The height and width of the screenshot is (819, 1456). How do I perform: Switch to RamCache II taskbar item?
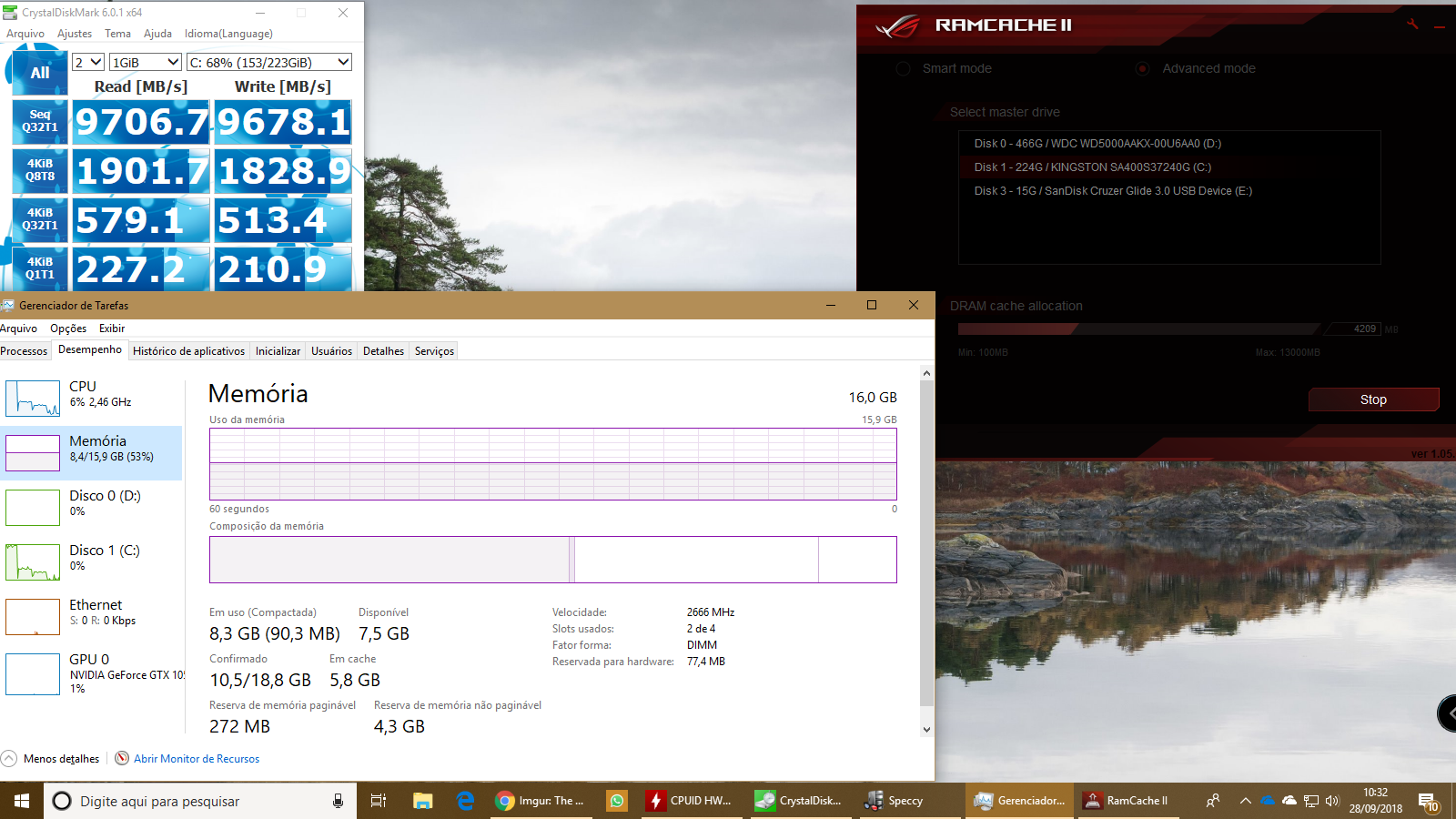coord(1127,801)
